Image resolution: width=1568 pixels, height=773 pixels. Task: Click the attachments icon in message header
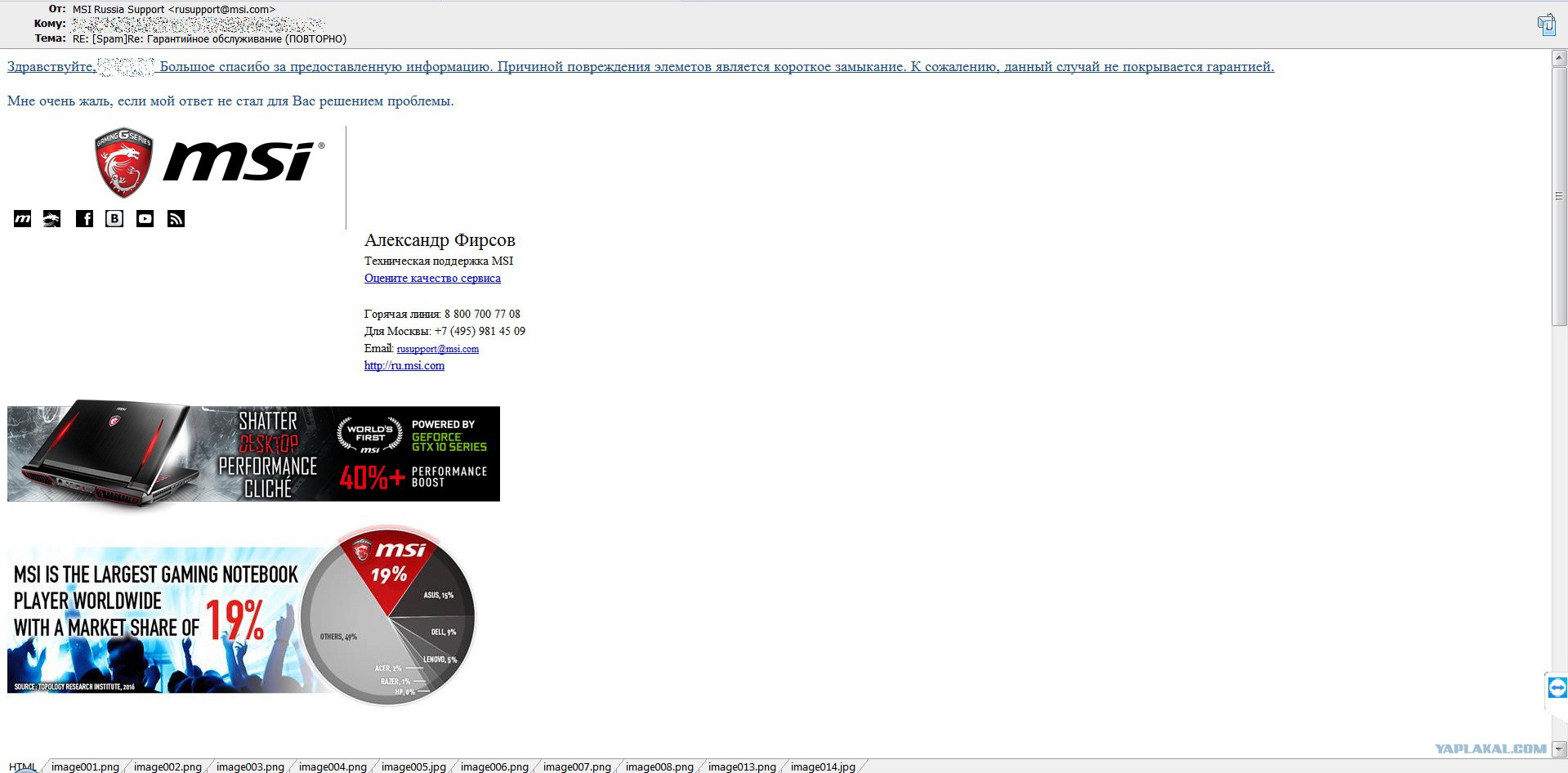[x=1546, y=25]
